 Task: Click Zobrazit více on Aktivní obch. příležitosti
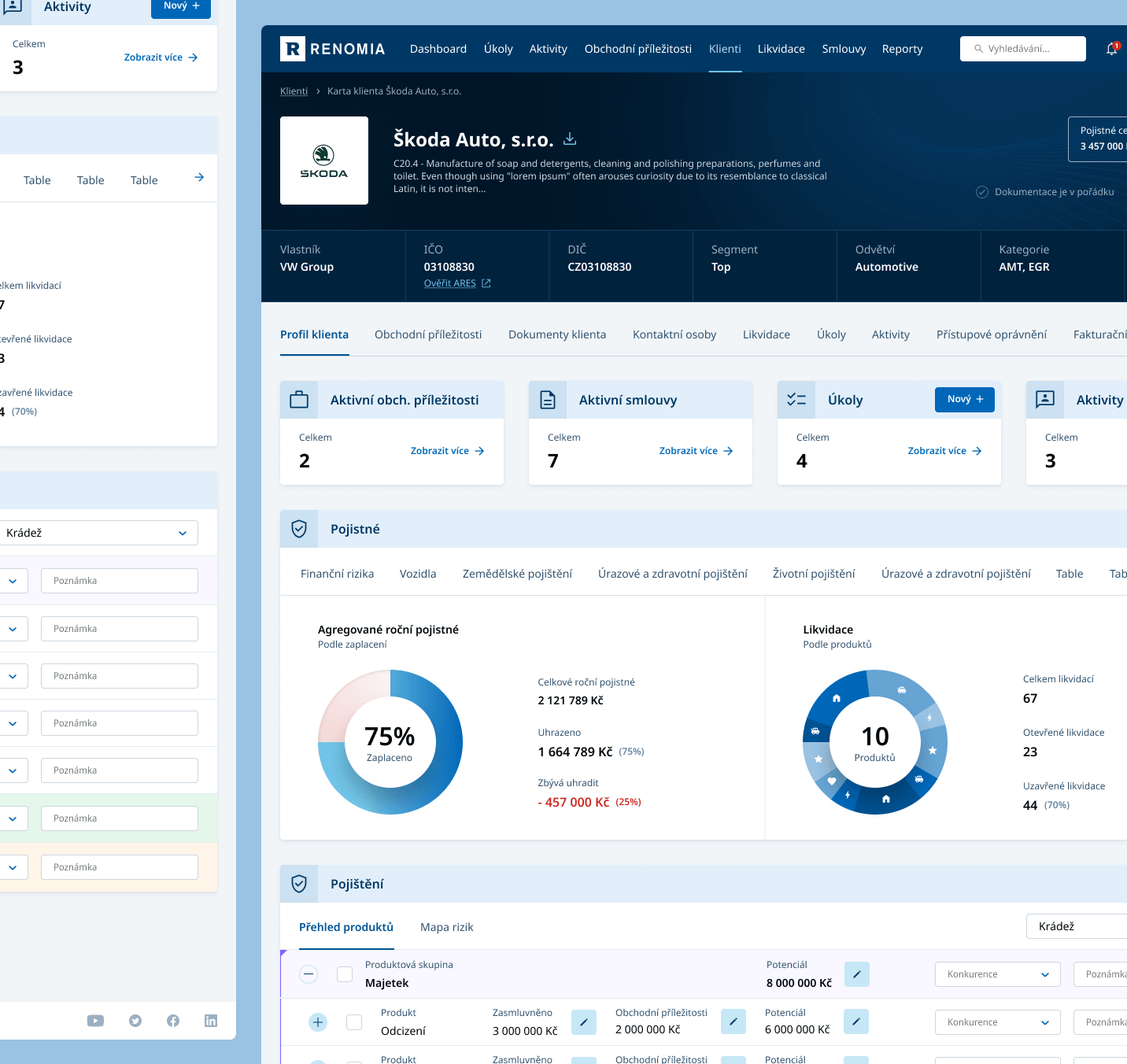(x=448, y=451)
